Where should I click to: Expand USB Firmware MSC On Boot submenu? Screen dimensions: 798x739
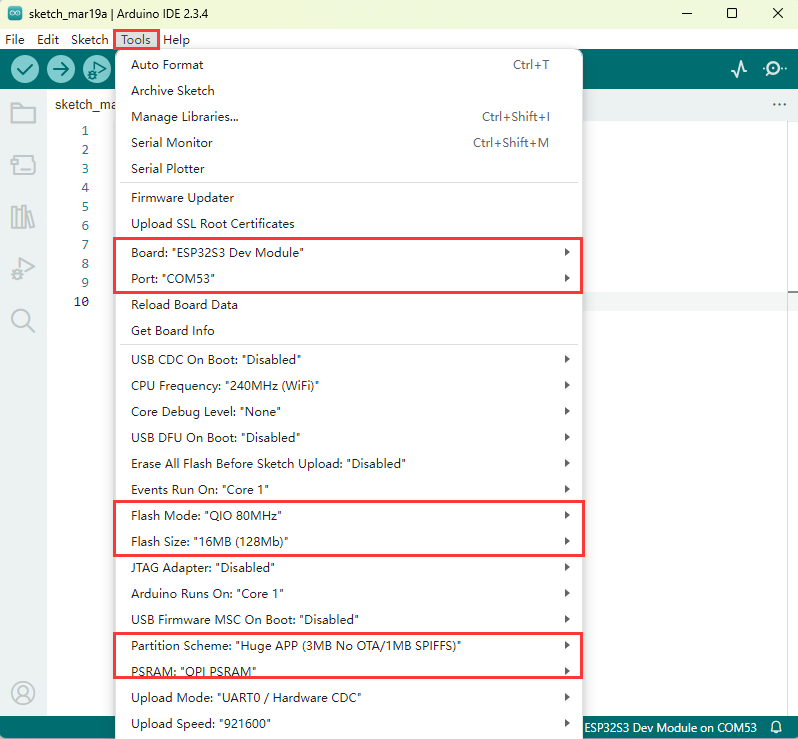(x=349, y=619)
